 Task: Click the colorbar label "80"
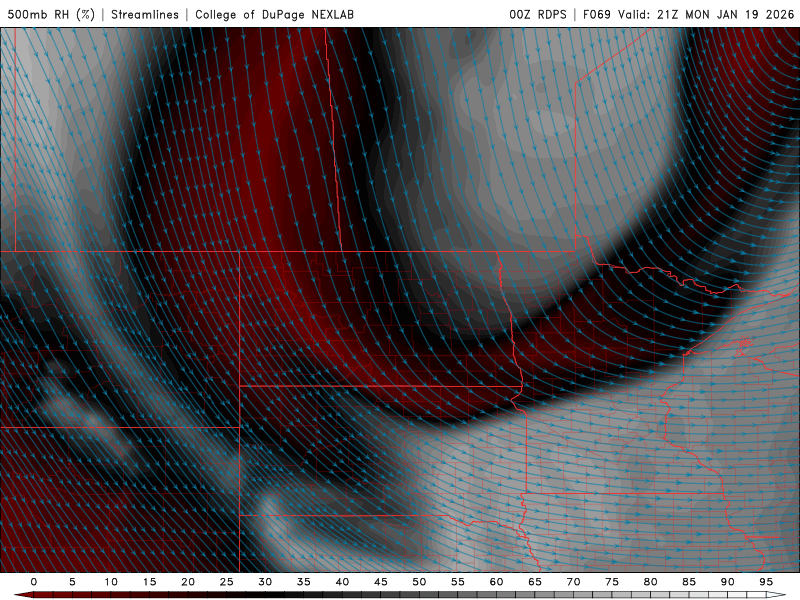coord(651,582)
